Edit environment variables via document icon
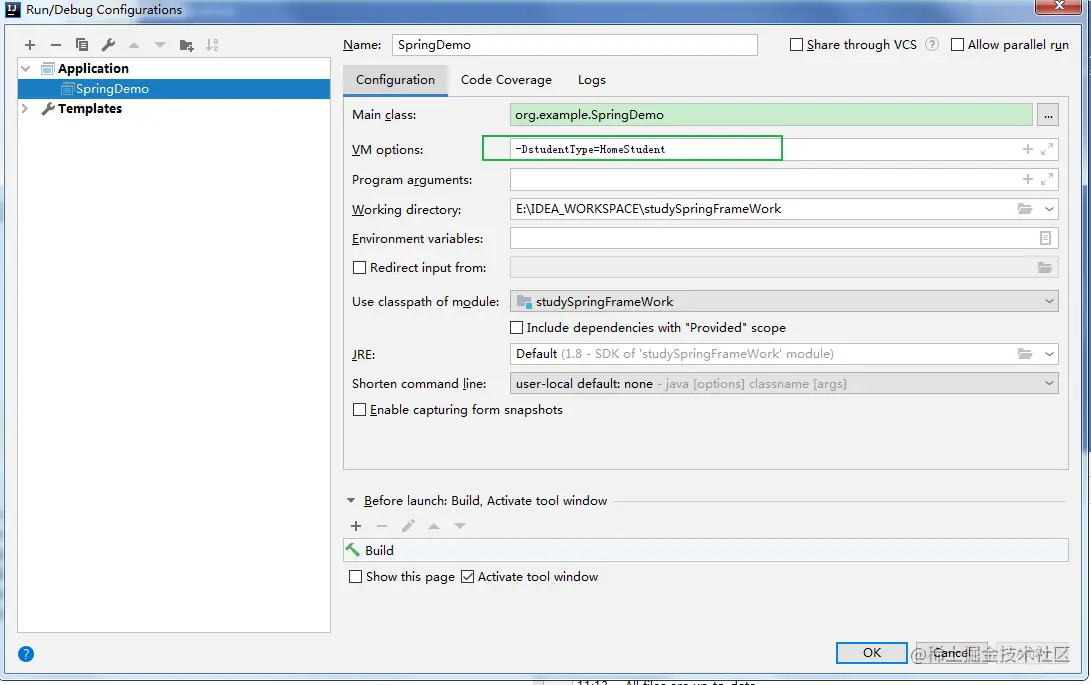Viewport: 1091px width, 685px height. (1045, 238)
